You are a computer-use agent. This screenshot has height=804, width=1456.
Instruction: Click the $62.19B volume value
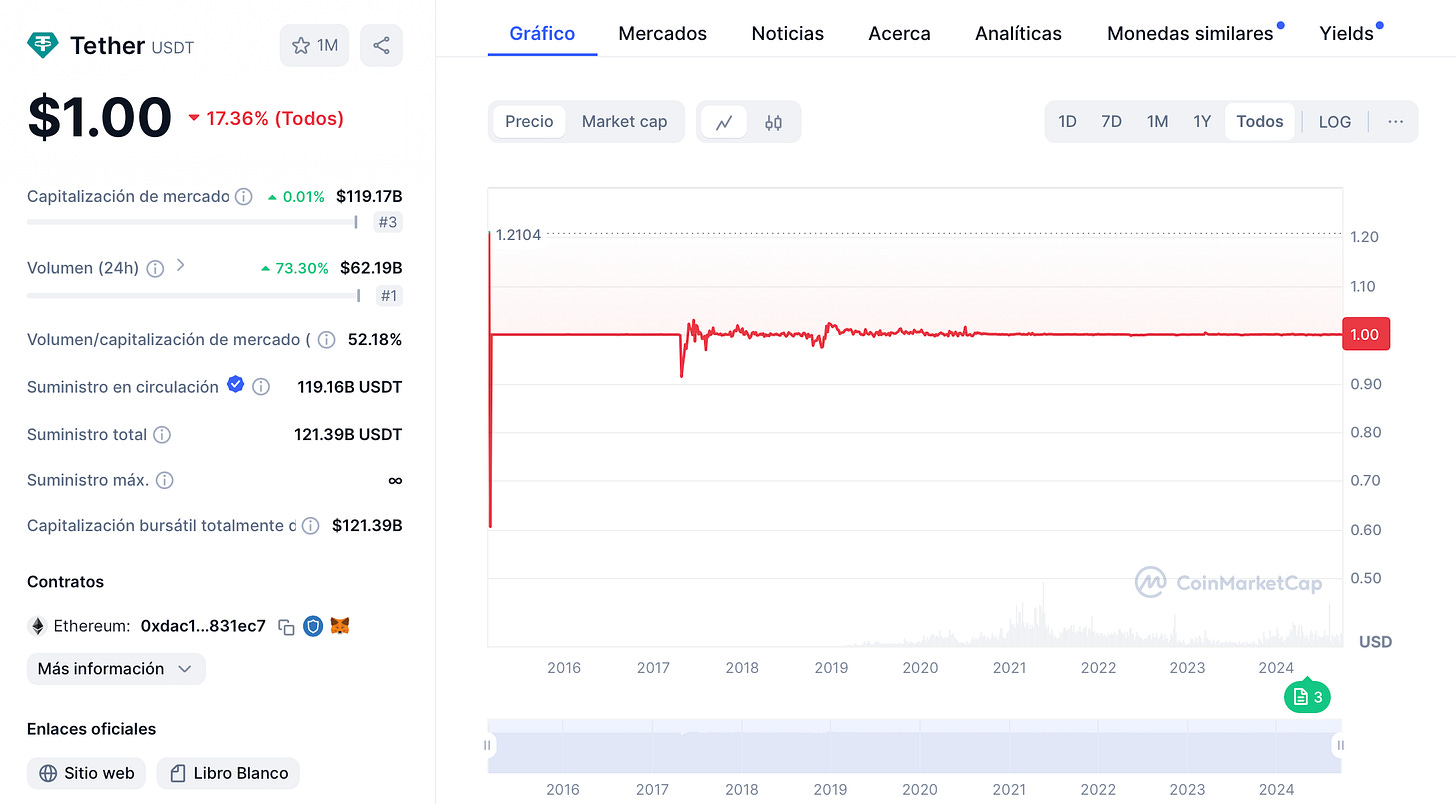pyautogui.click(x=371, y=268)
